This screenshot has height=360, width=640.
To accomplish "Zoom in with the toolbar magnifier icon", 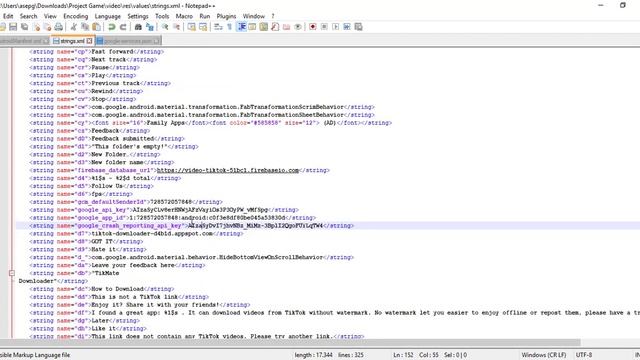I will (x=165, y=27).
